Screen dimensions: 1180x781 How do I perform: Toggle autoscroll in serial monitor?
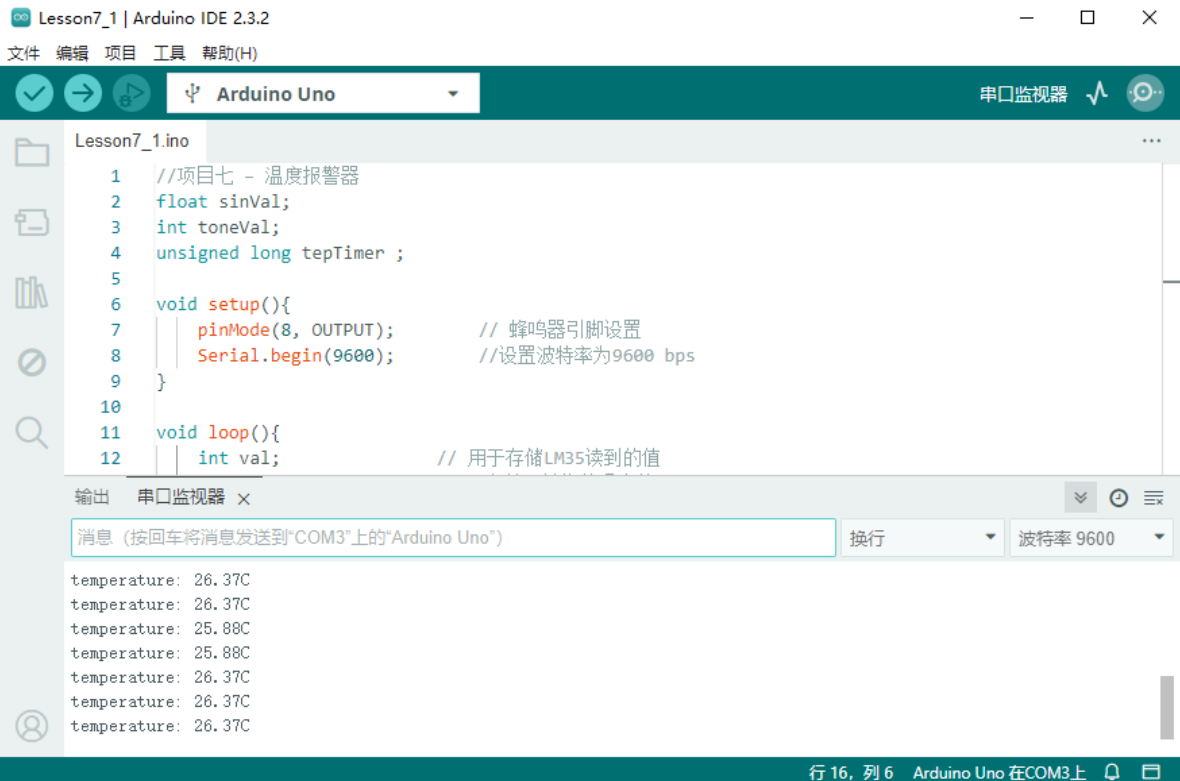point(1081,498)
